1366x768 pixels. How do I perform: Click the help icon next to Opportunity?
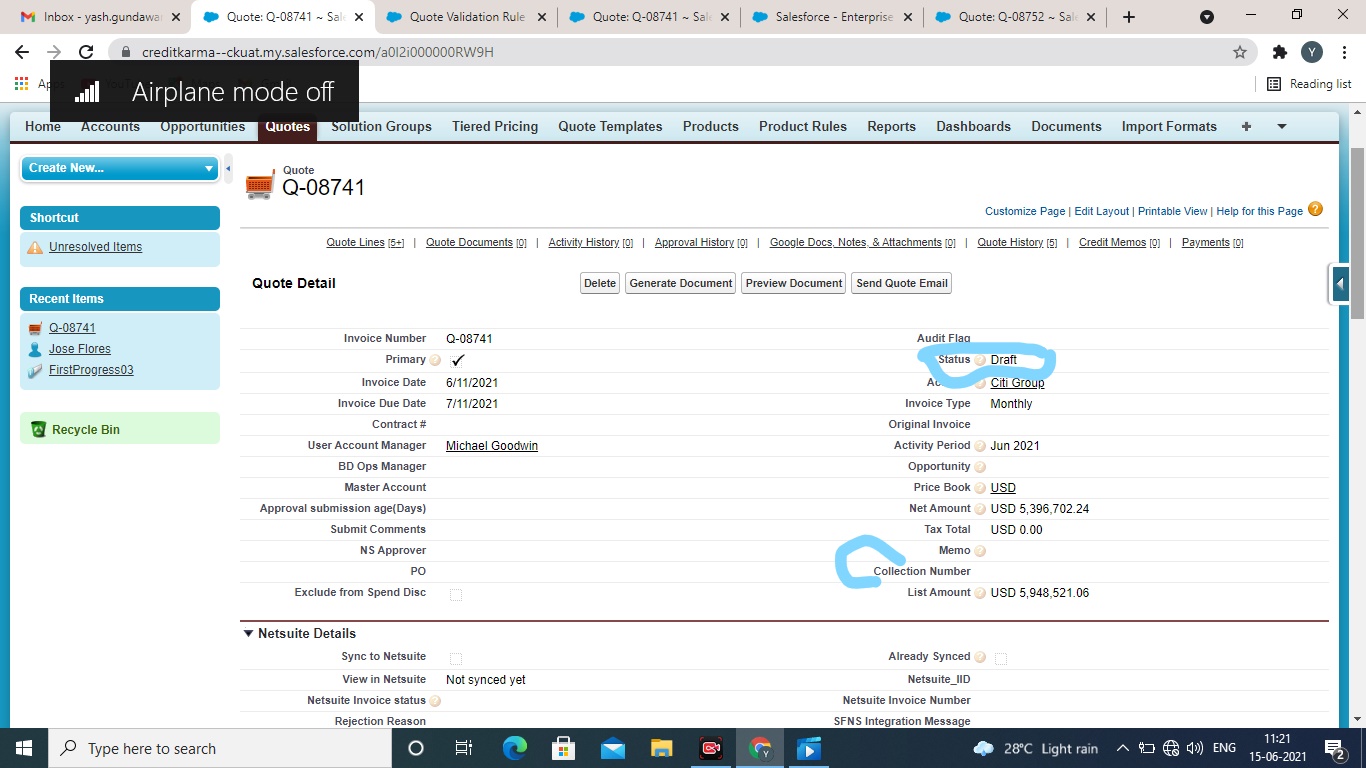pyautogui.click(x=980, y=467)
